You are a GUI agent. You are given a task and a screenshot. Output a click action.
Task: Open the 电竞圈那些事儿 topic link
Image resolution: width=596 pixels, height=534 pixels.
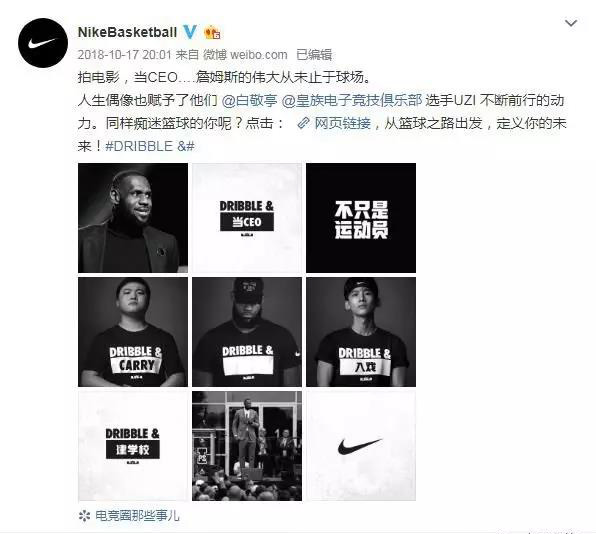click(x=137, y=516)
